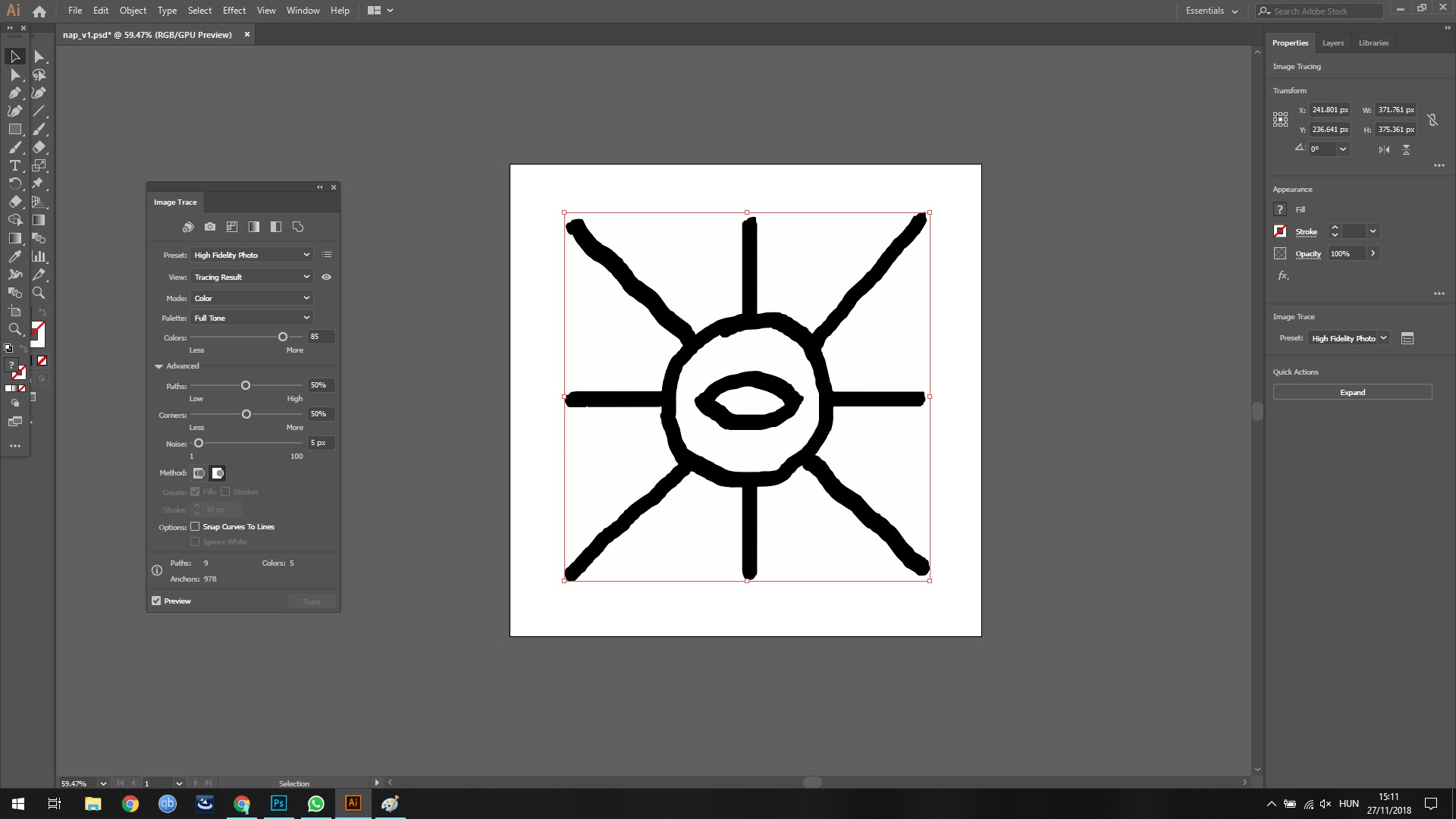Select the Type tool
This screenshot has height=819, width=1456.
(14, 165)
